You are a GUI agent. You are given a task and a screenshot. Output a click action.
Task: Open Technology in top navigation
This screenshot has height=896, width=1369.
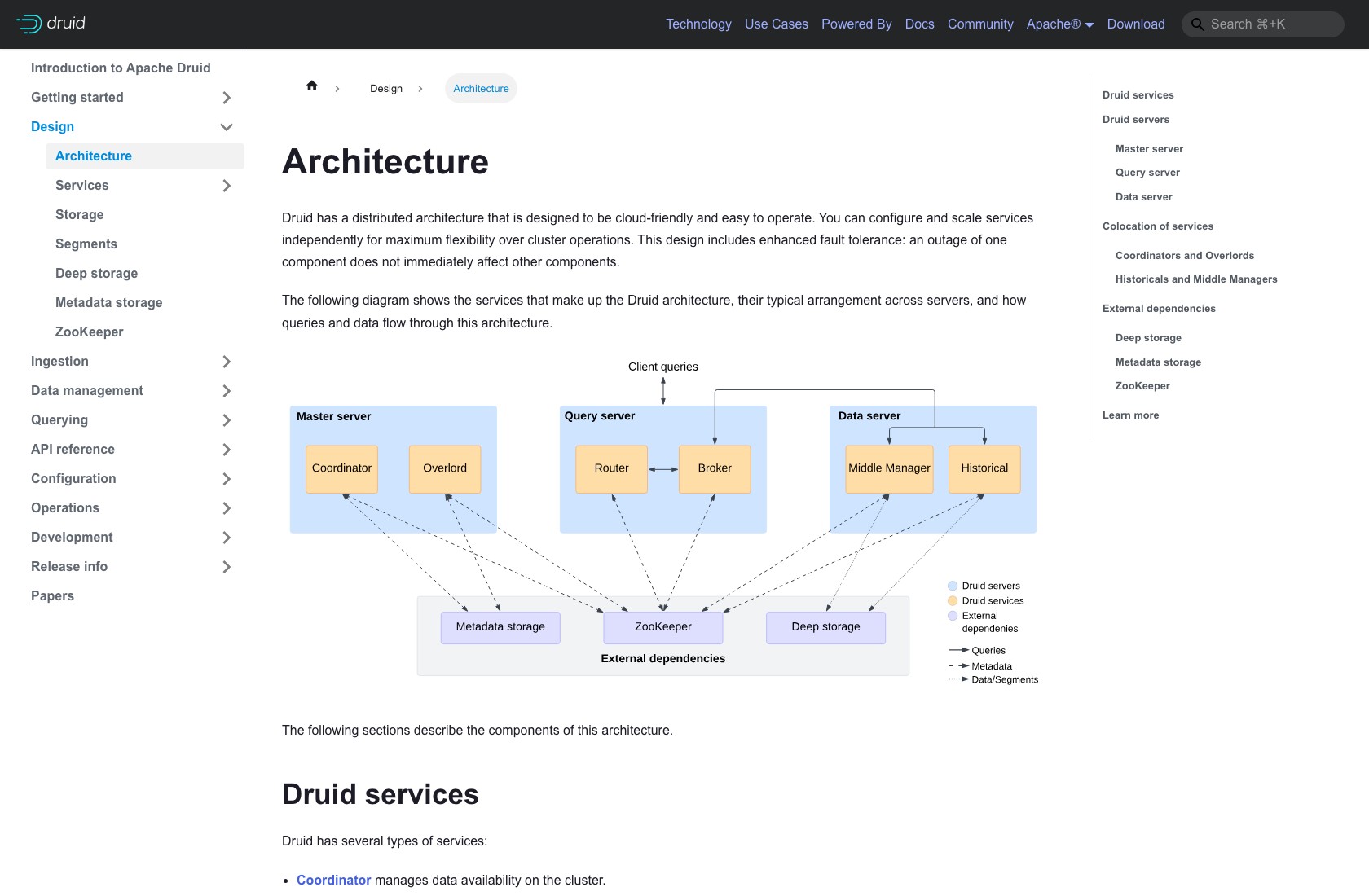[698, 24]
